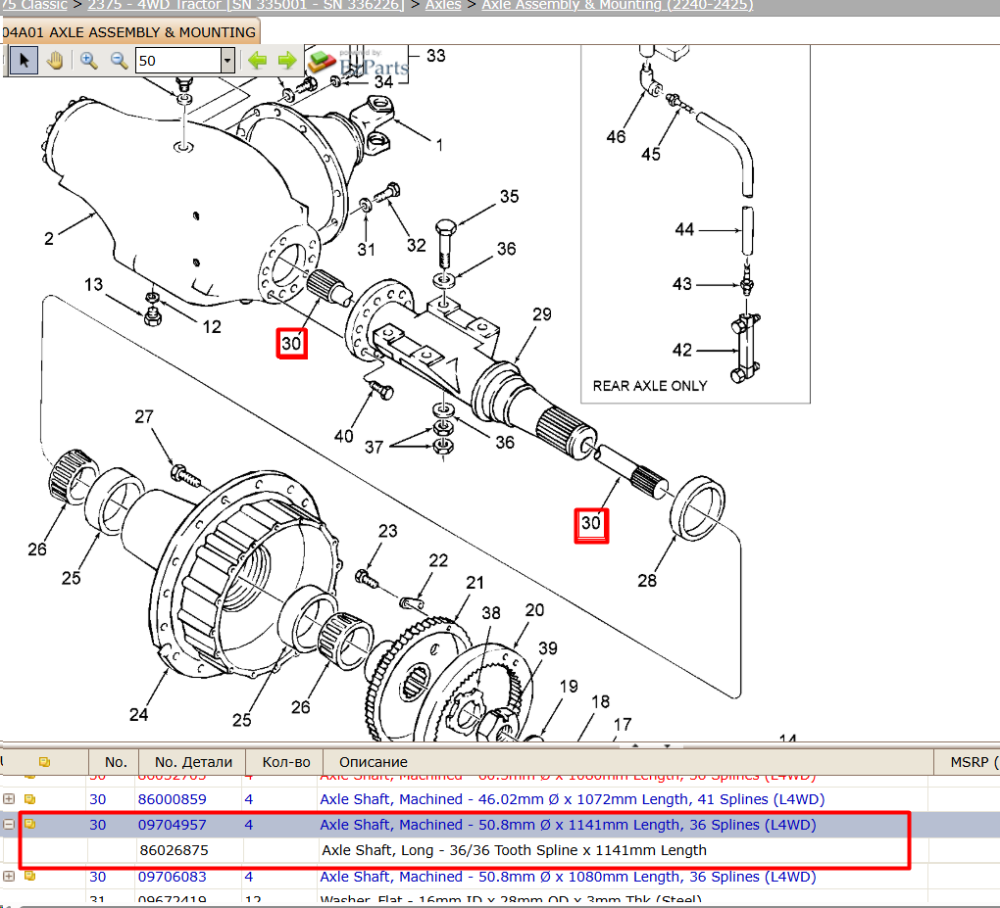Select the arrow pointer tool

tap(24, 61)
